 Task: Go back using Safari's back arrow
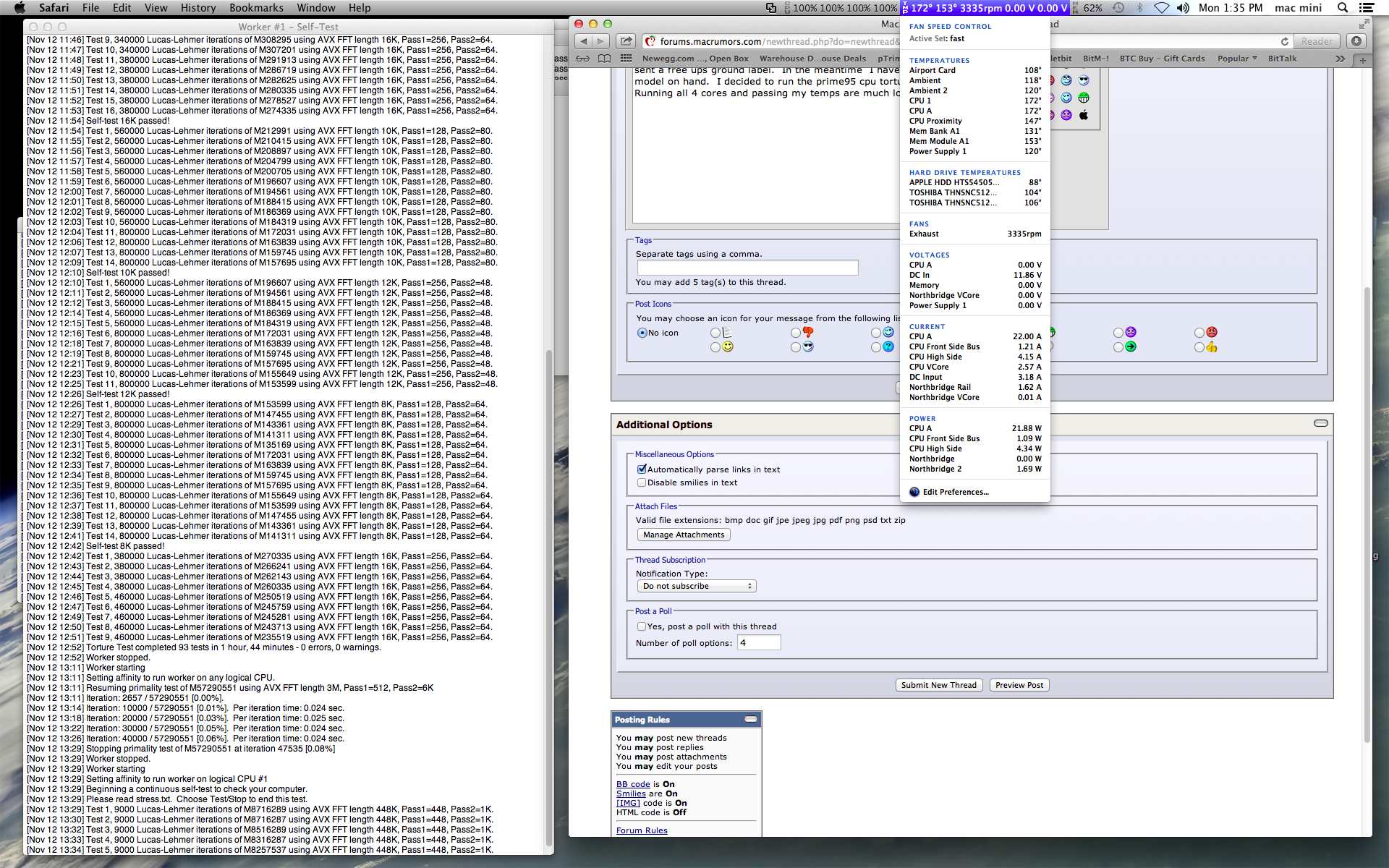click(584, 41)
